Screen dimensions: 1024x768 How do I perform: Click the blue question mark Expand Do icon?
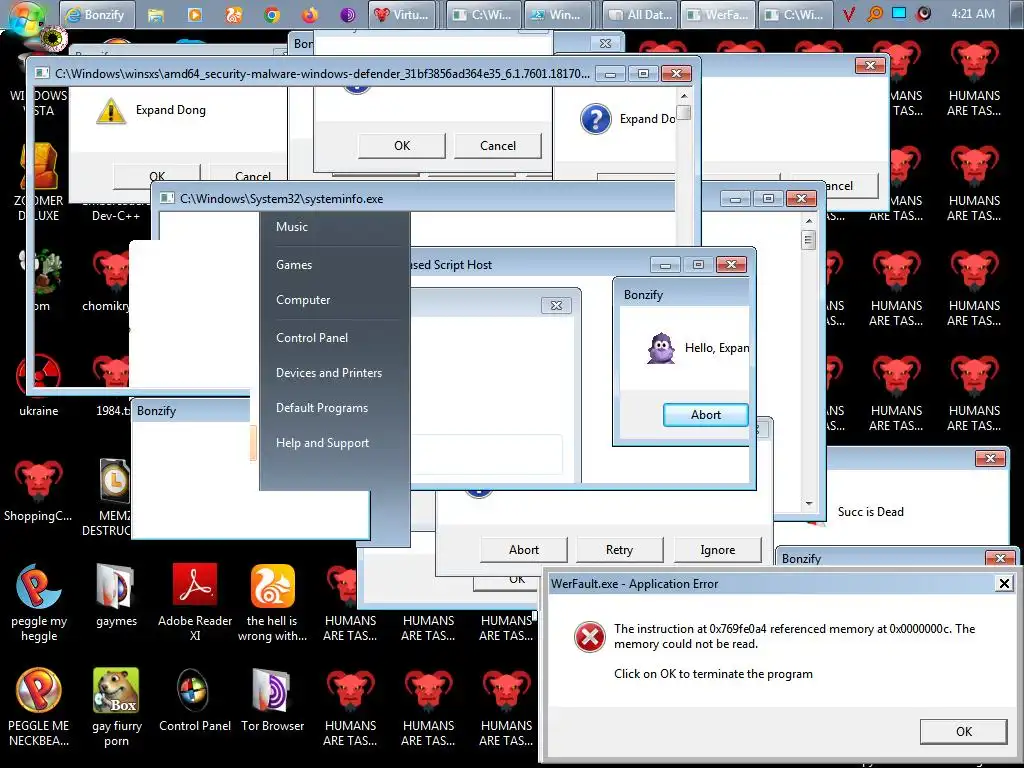click(596, 119)
